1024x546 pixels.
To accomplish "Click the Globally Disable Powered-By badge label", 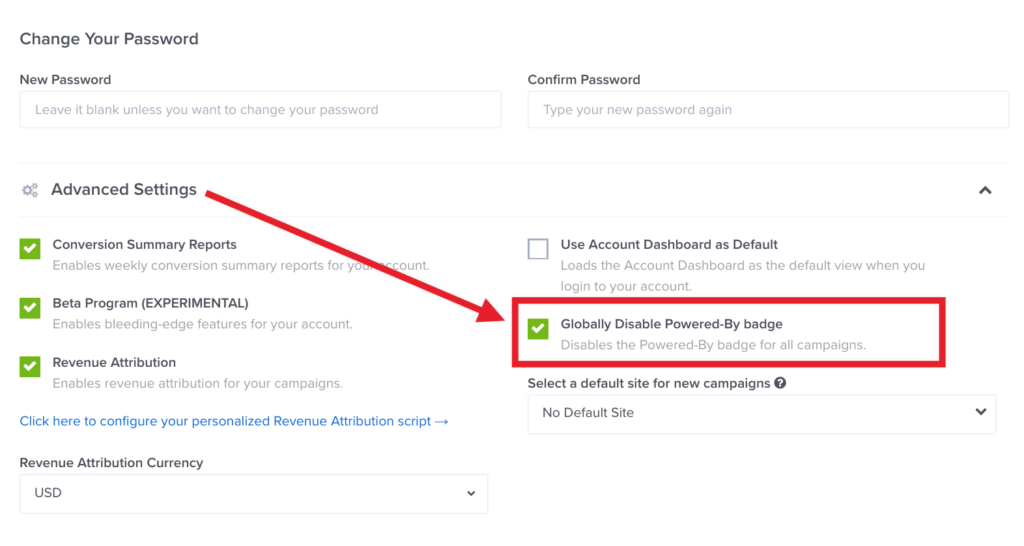I will coord(671,324).
